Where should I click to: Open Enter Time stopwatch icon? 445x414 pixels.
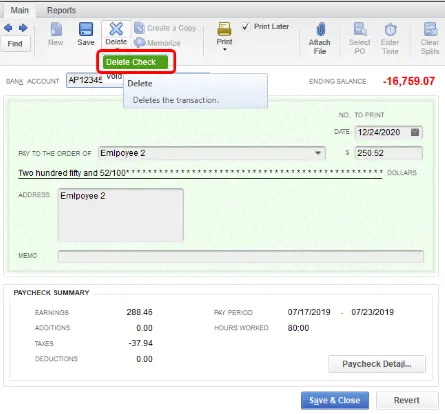click(390, 30)
